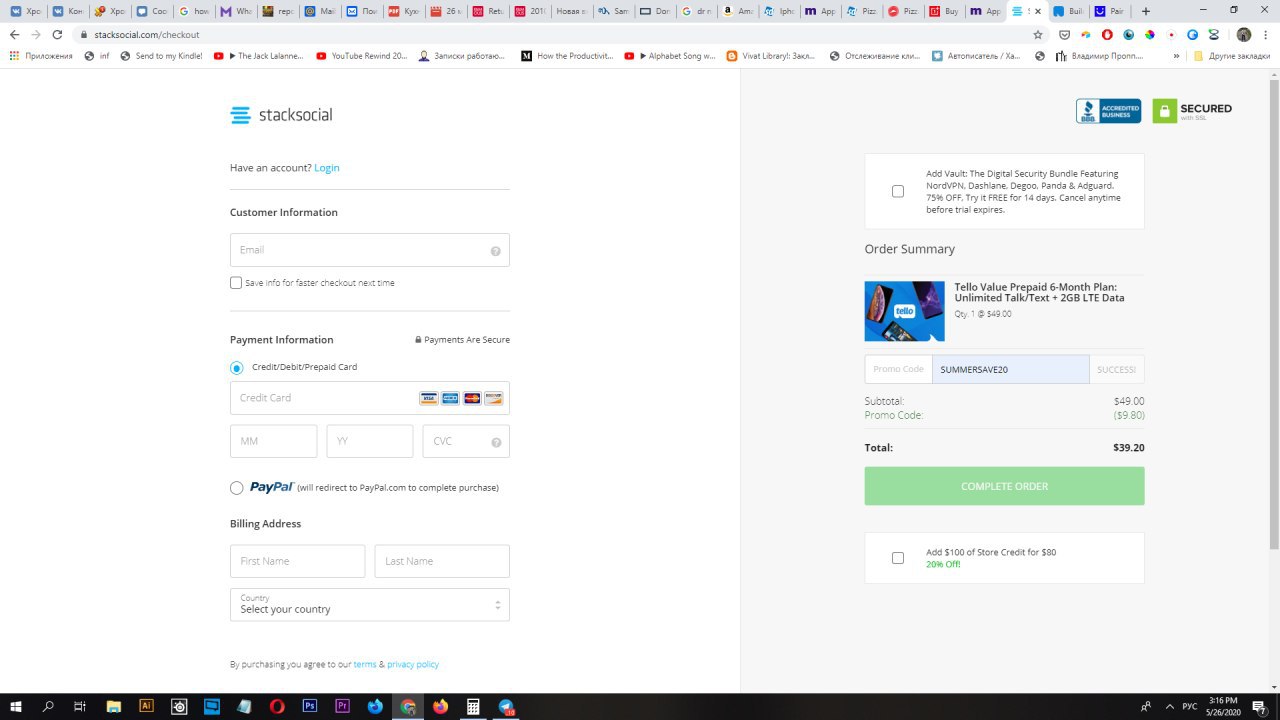Click the Complete Order button
Viewport: 1280px width, 720px height.
pos(1004,486)
